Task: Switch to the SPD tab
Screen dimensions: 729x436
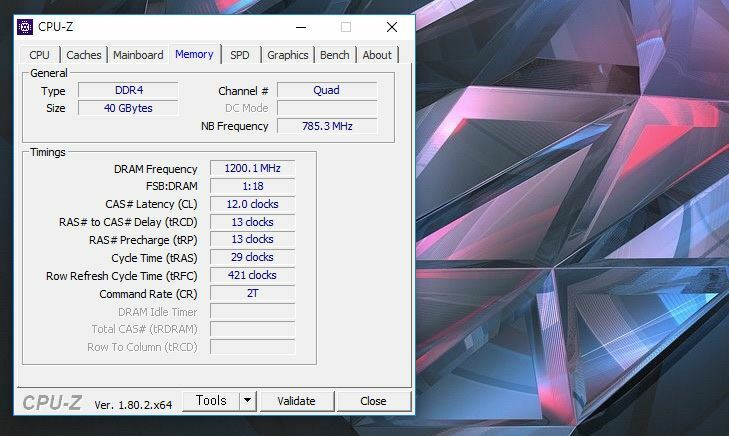Action: click(x=239, y=55)
